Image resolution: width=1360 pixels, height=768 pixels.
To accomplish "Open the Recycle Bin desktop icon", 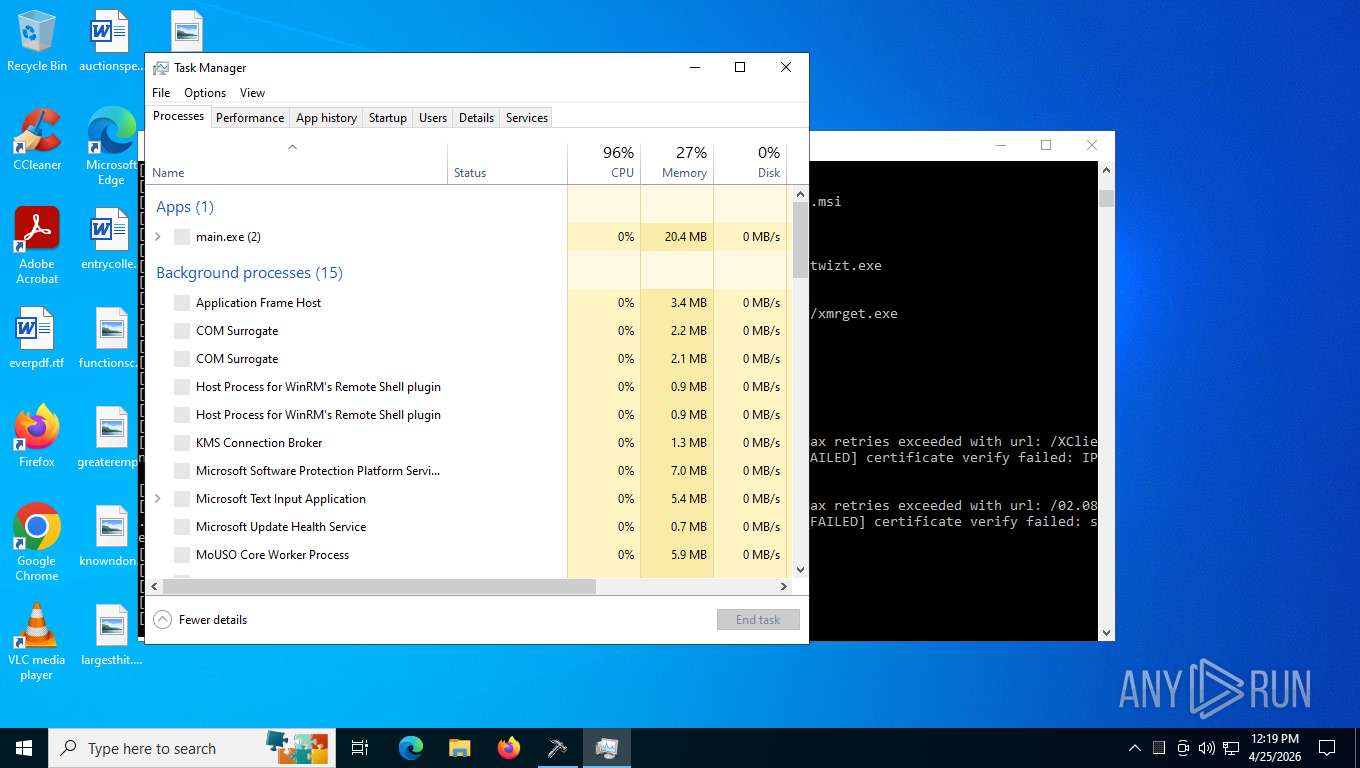I will [x=37, y=41].
